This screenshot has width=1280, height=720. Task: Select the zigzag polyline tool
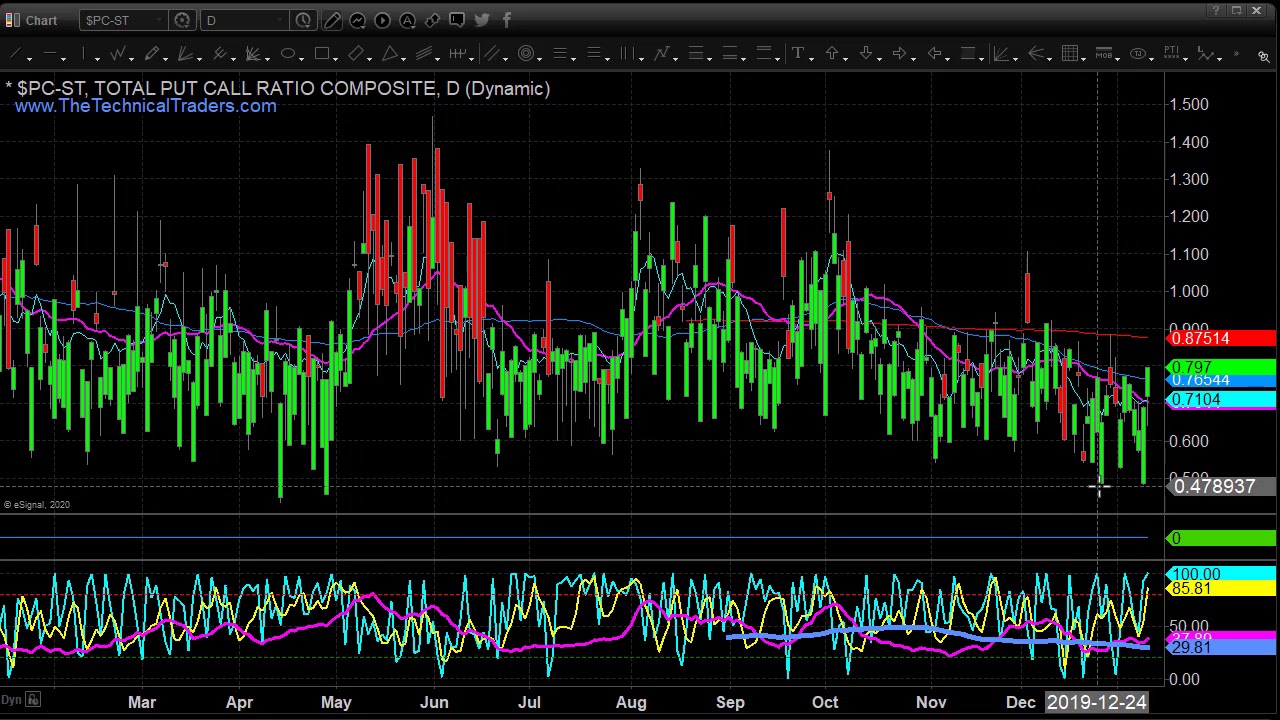[x=117, y=53]
